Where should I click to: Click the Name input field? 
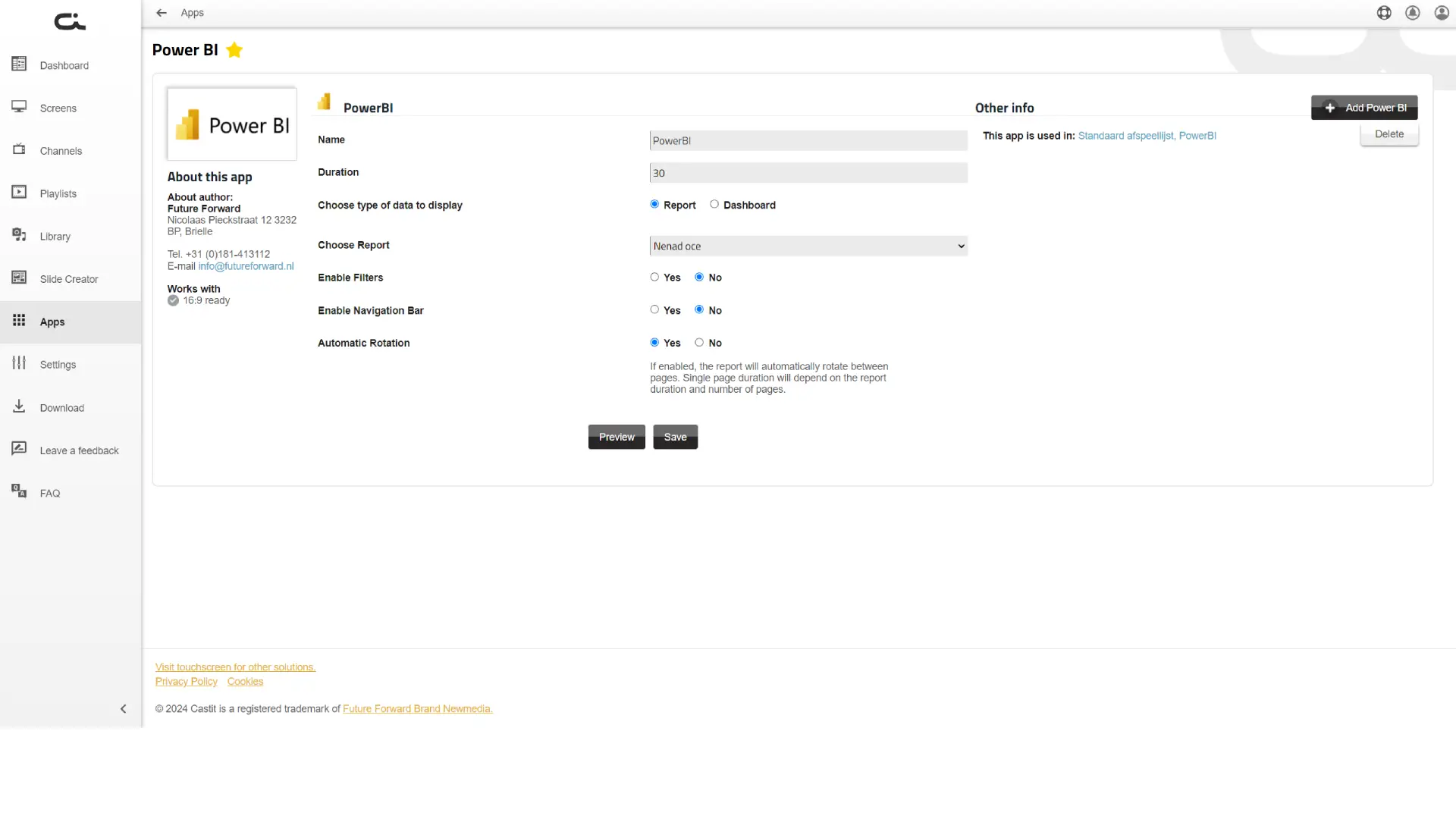[x=808, y=141]
